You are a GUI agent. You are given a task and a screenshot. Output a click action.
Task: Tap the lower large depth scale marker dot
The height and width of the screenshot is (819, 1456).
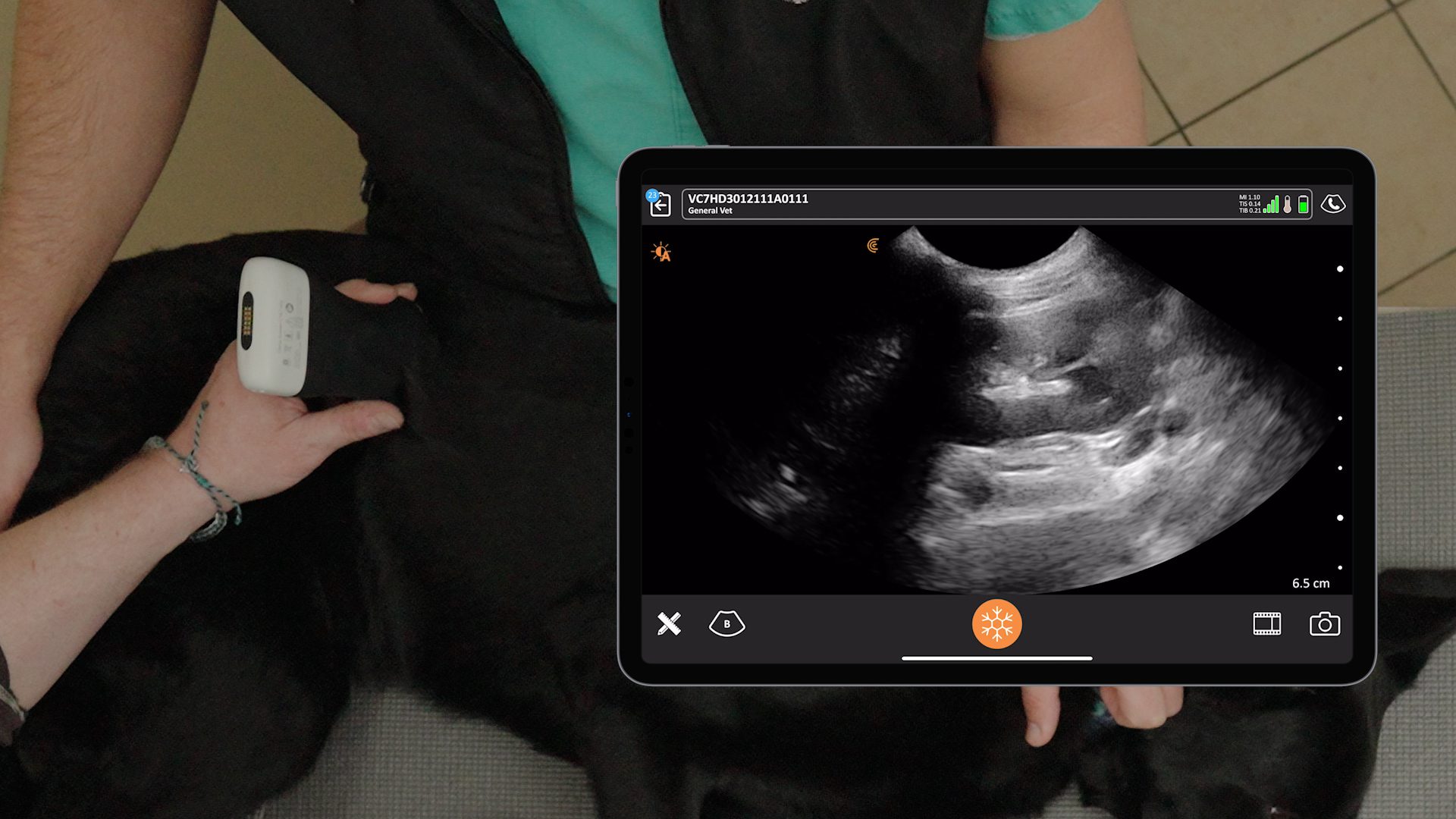click(1340, 518)
